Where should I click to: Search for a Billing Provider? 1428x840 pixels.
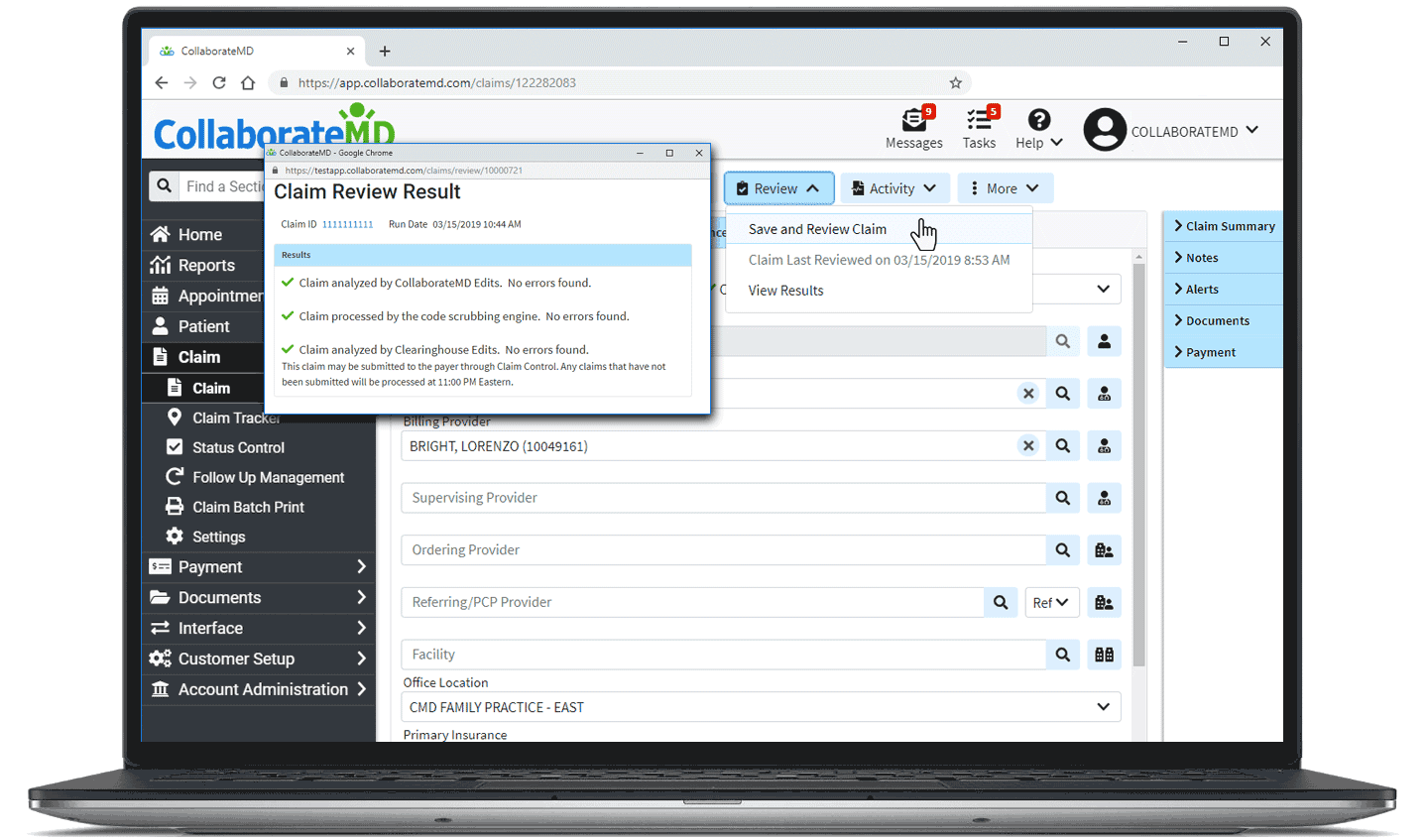pos(1063,446)
